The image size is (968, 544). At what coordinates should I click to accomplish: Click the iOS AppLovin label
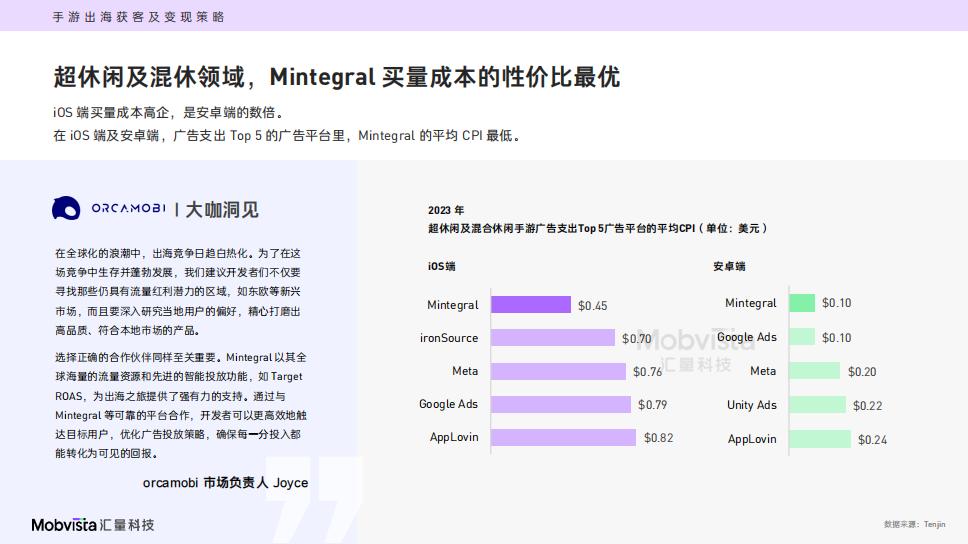coord(454,437)
